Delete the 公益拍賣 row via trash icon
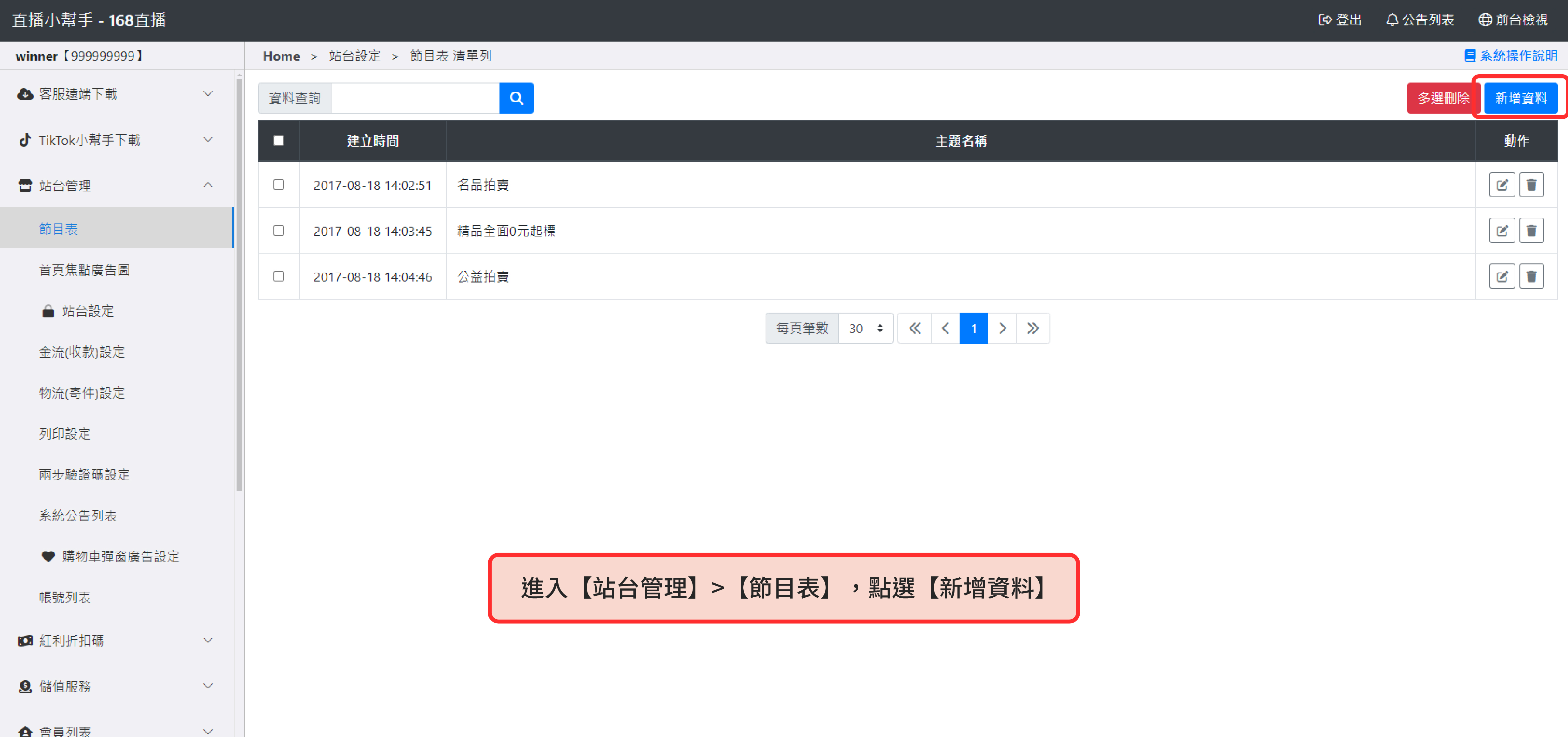This screenshot has height=737, width=1568. tap(1531, 277)
